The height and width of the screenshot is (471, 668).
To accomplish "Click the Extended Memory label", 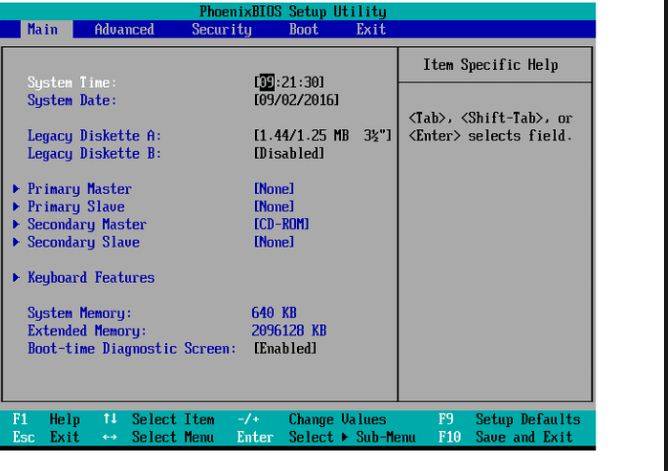I will pos(87,330).
